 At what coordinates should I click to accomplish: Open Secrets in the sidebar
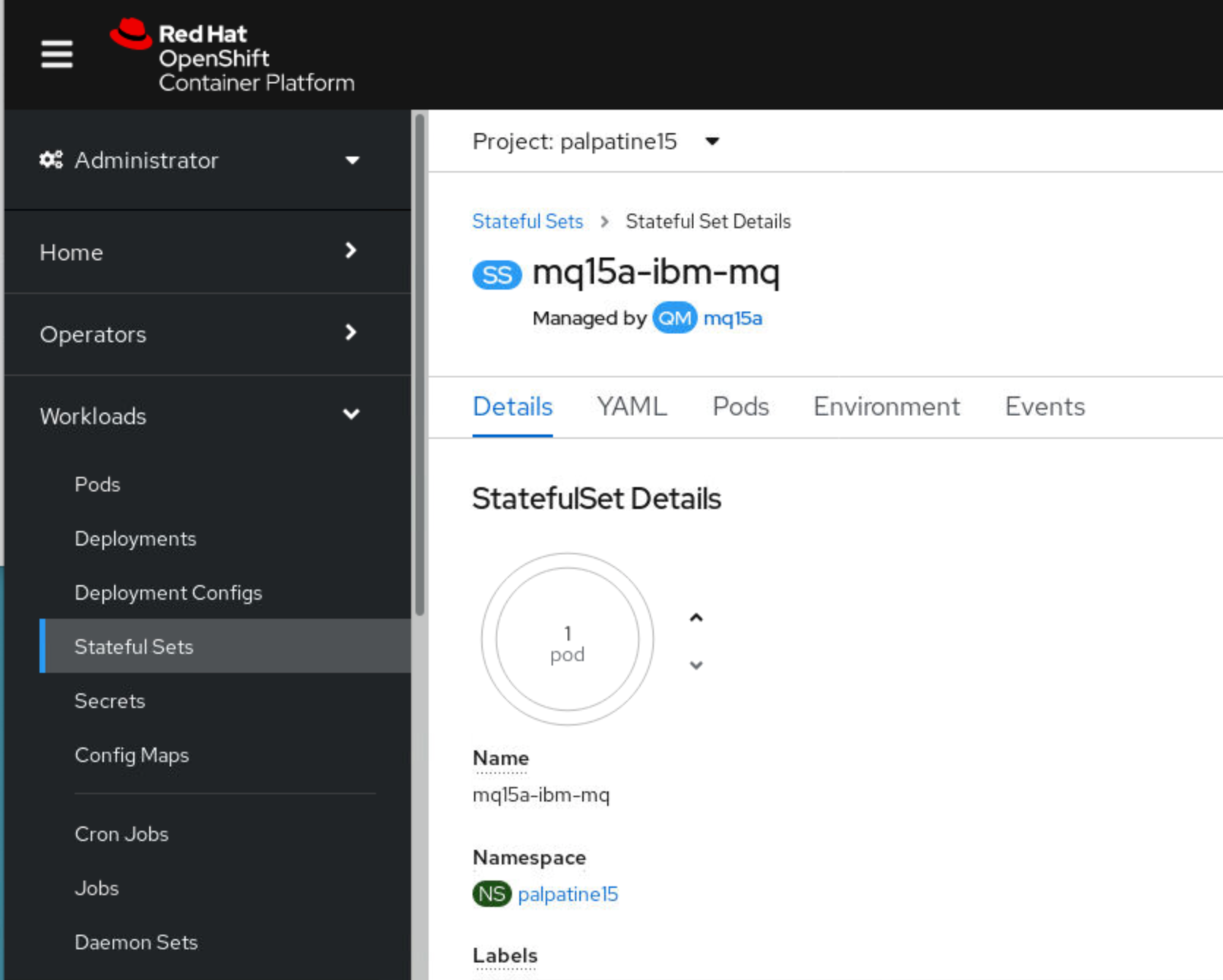tap(225, 701)
